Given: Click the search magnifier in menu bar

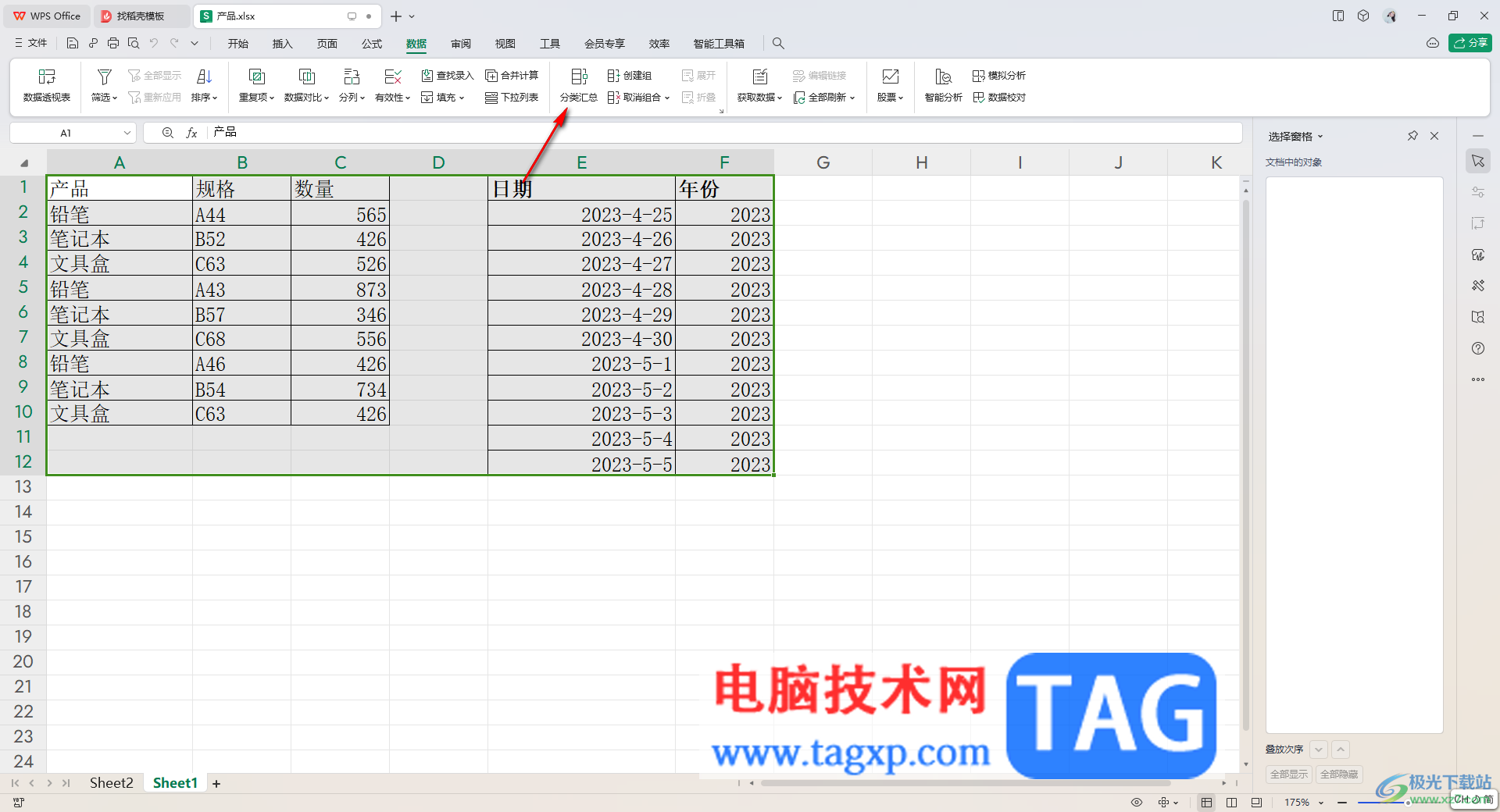Looking at the screenshot, I should (x=778, y=43).
